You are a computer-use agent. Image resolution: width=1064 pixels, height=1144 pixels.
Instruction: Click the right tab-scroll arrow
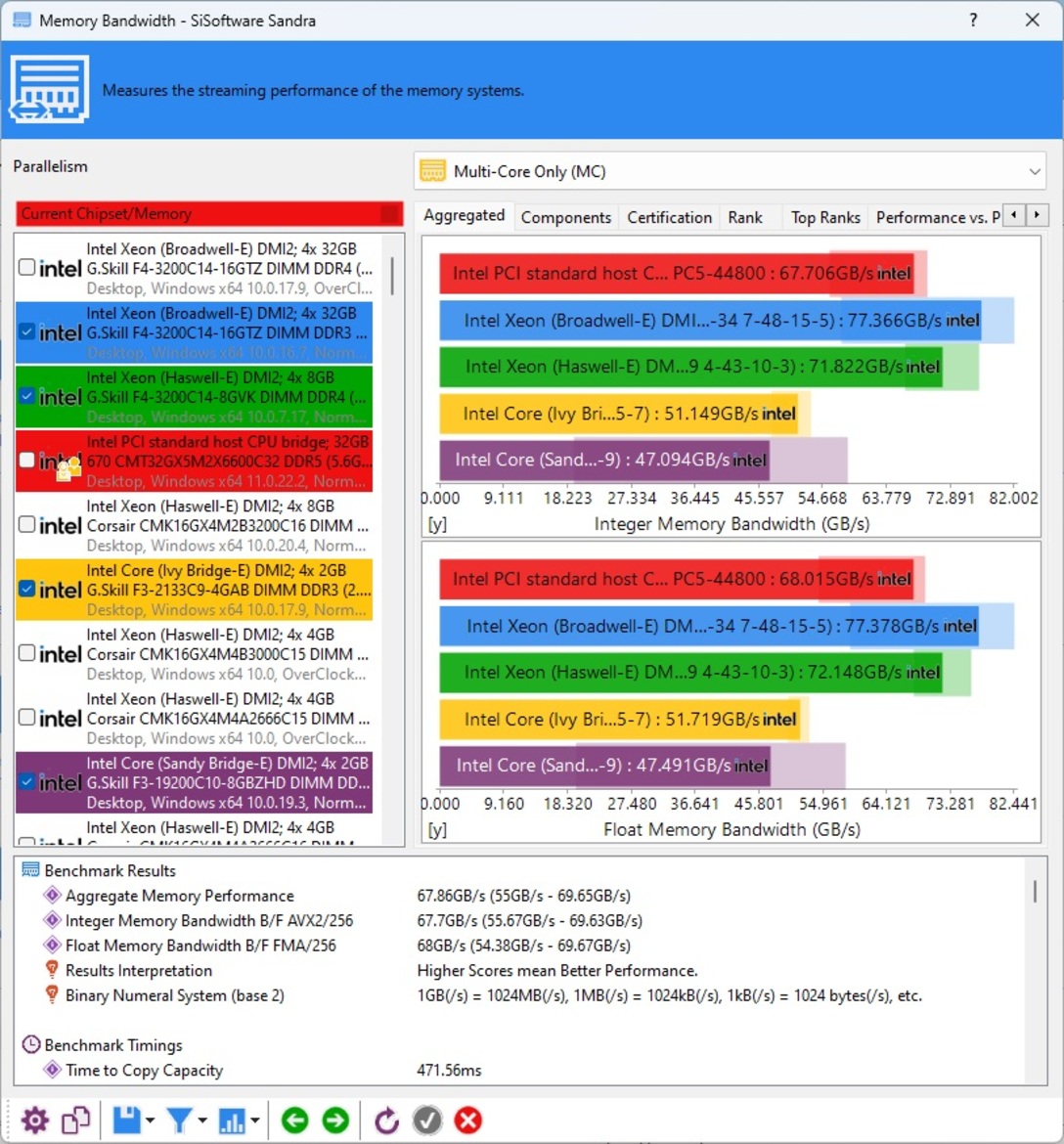[1037, 215]
